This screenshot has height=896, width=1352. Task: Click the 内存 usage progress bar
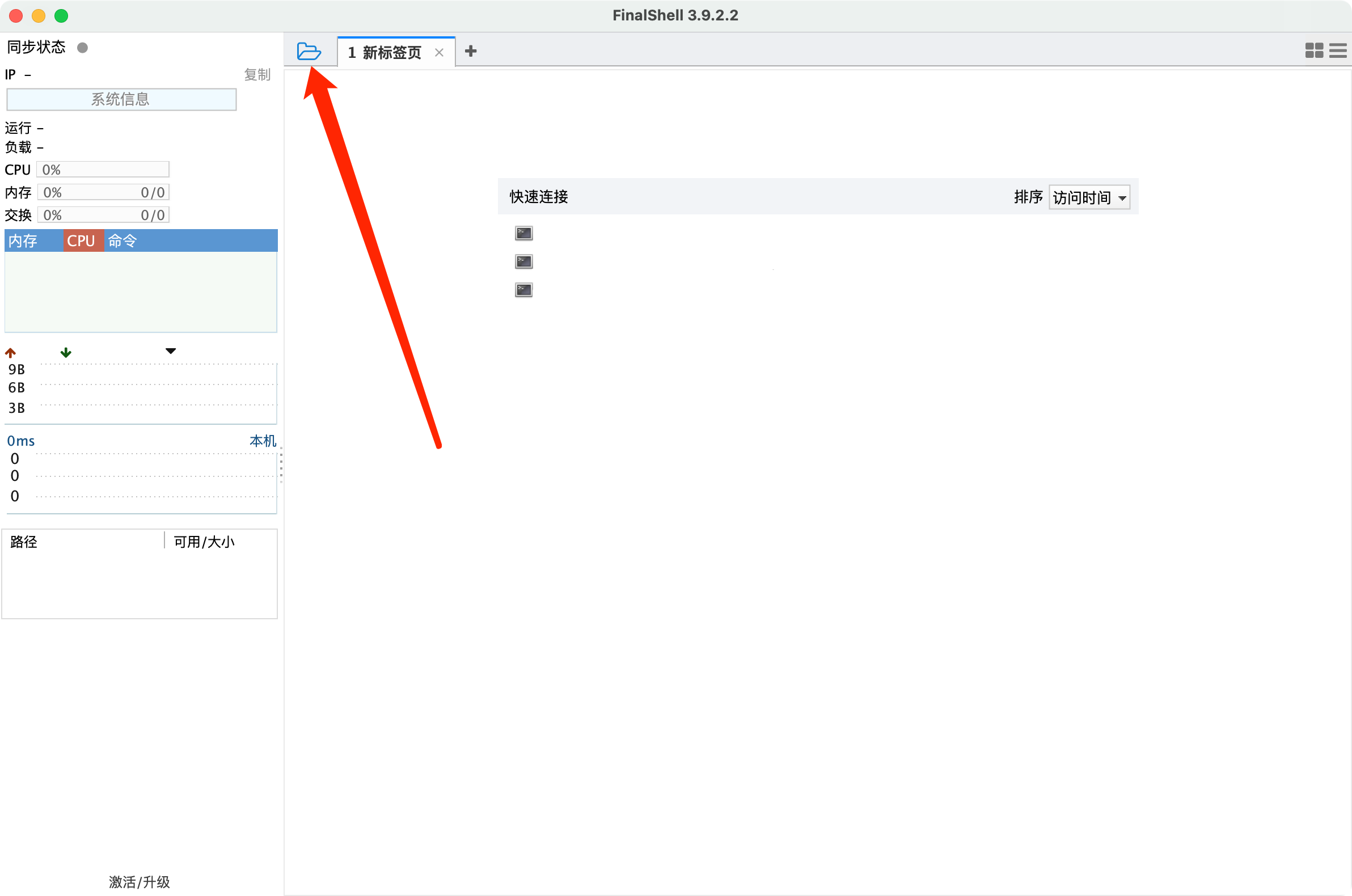point(103,192)
